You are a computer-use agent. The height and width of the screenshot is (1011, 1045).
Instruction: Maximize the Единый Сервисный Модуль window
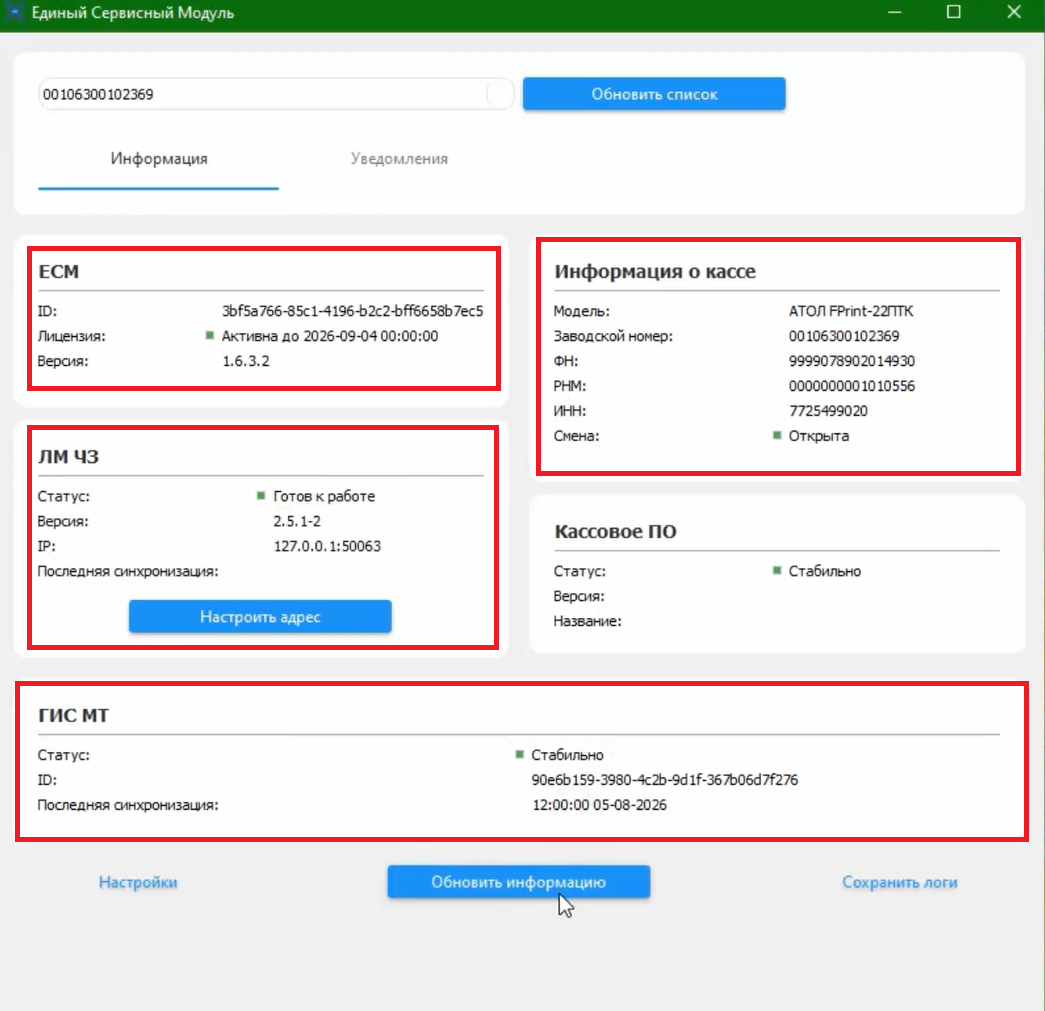click(954, 12)
